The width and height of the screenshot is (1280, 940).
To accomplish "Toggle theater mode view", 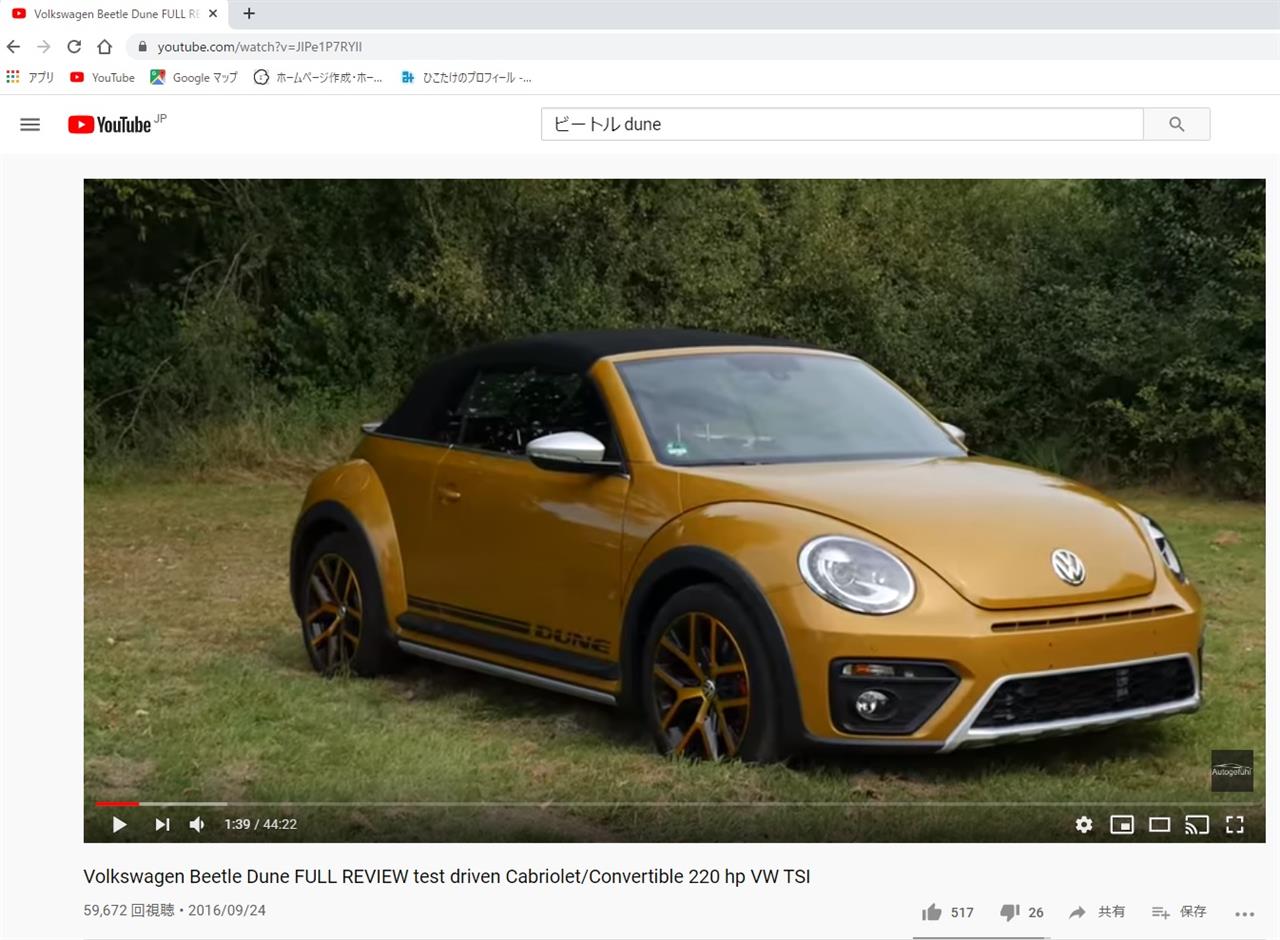I will [x=1159, y=824].
